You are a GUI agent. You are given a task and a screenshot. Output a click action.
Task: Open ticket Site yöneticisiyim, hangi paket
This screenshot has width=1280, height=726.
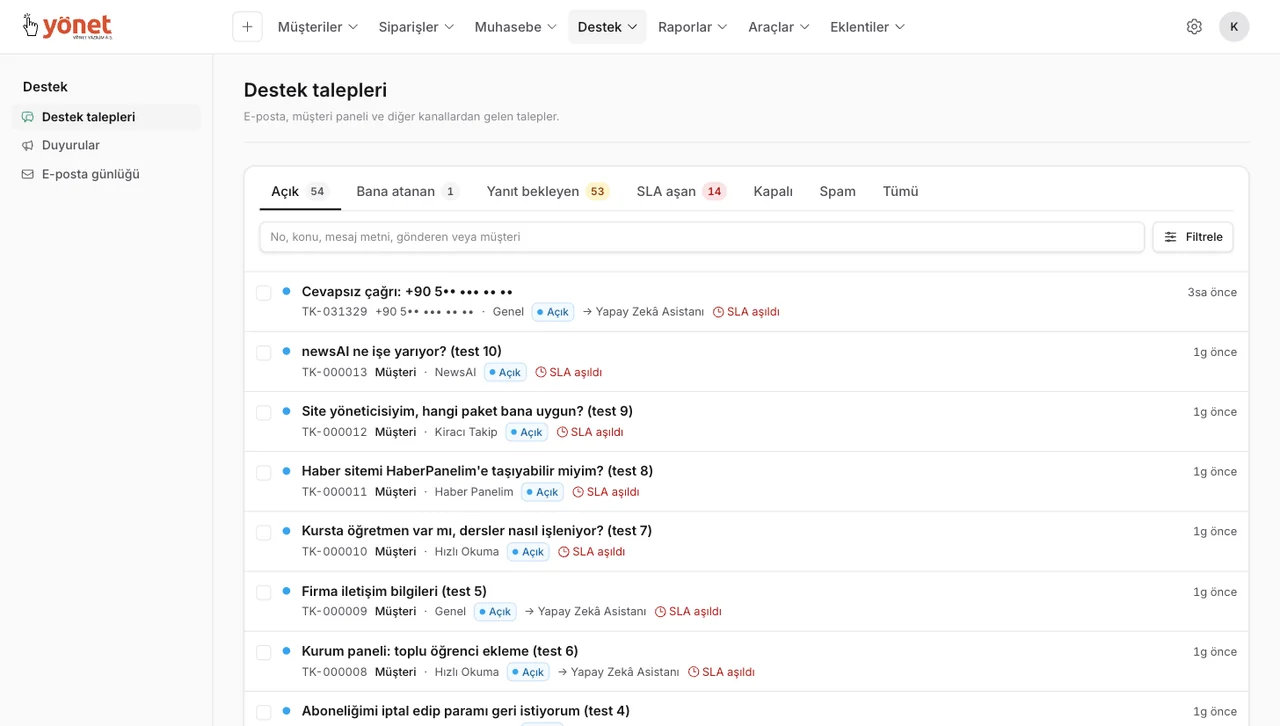(467, 411)
